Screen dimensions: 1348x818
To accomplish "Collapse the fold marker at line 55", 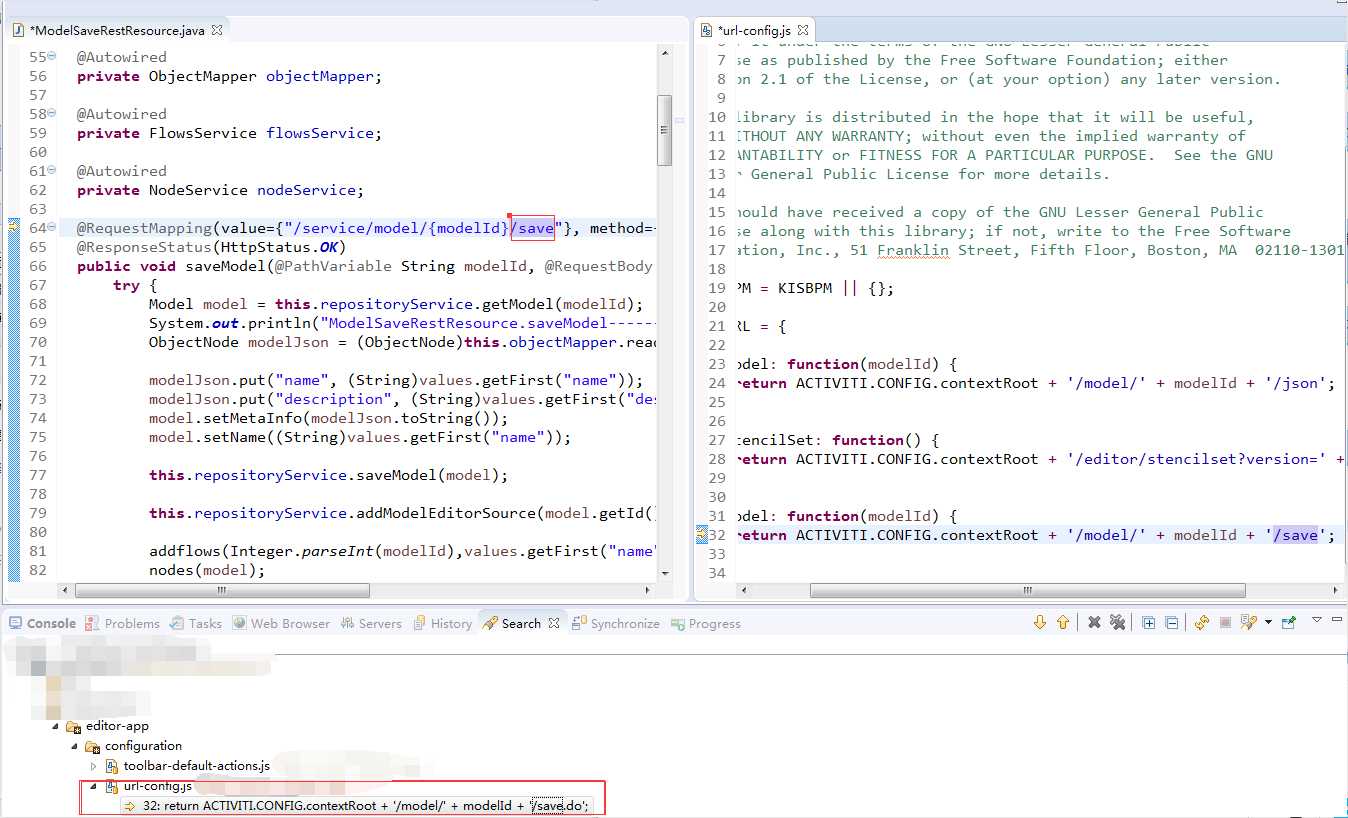I will point(52,56).
